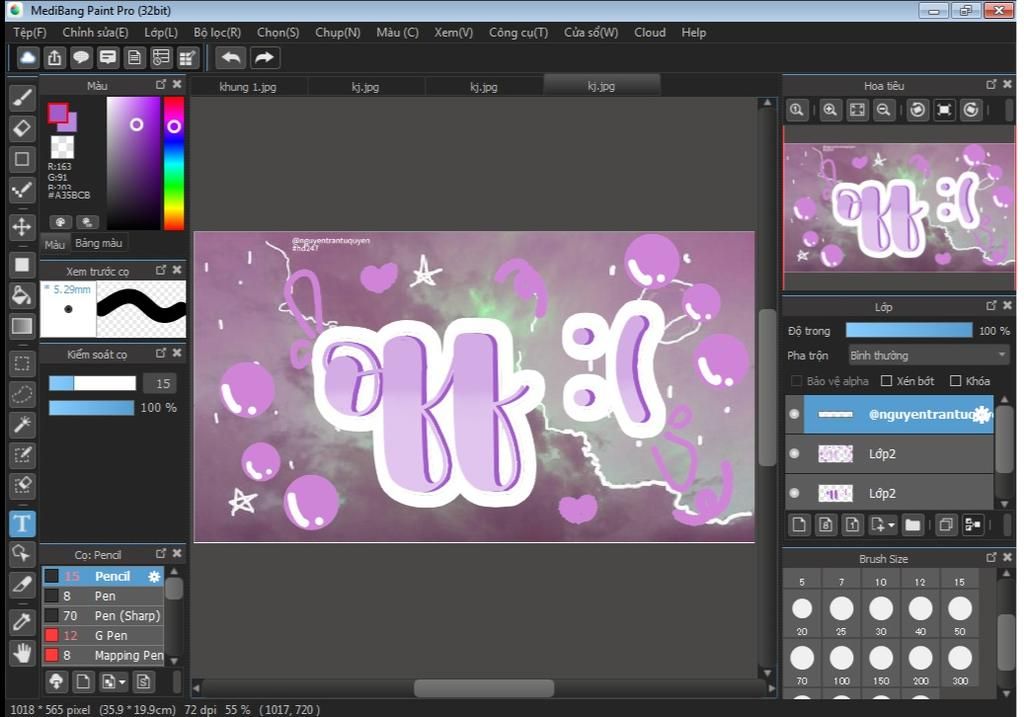Image resolution: width=1024 pixels, height=717 pixels.
Task: Toggle the Mapping Pen red box
Action: tap(52, 655)
